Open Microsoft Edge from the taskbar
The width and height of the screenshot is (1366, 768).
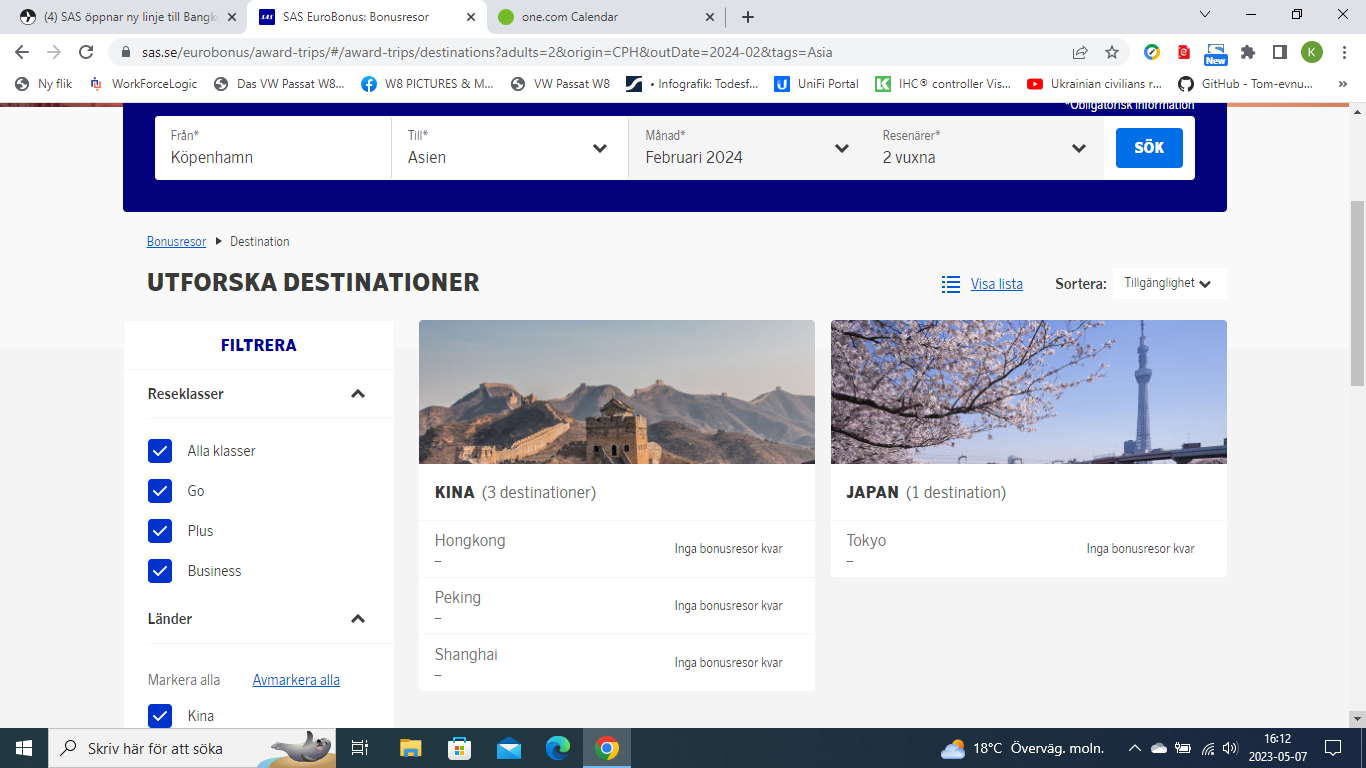[x=558, y=748]
